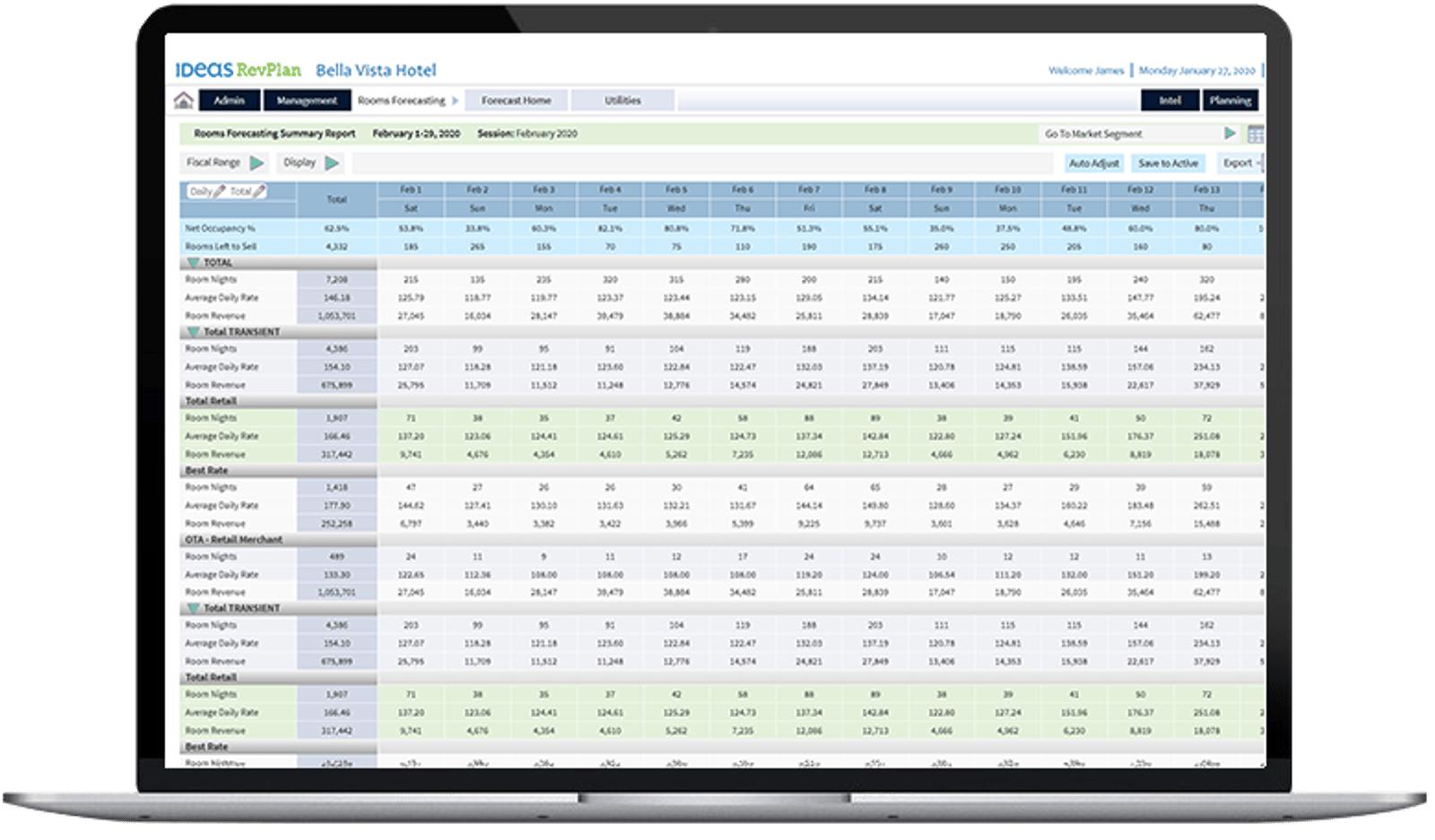Viewport: 1435px width, 840px height.
Task: Click the Auto Adjust button
Action: click(1094, 163)
